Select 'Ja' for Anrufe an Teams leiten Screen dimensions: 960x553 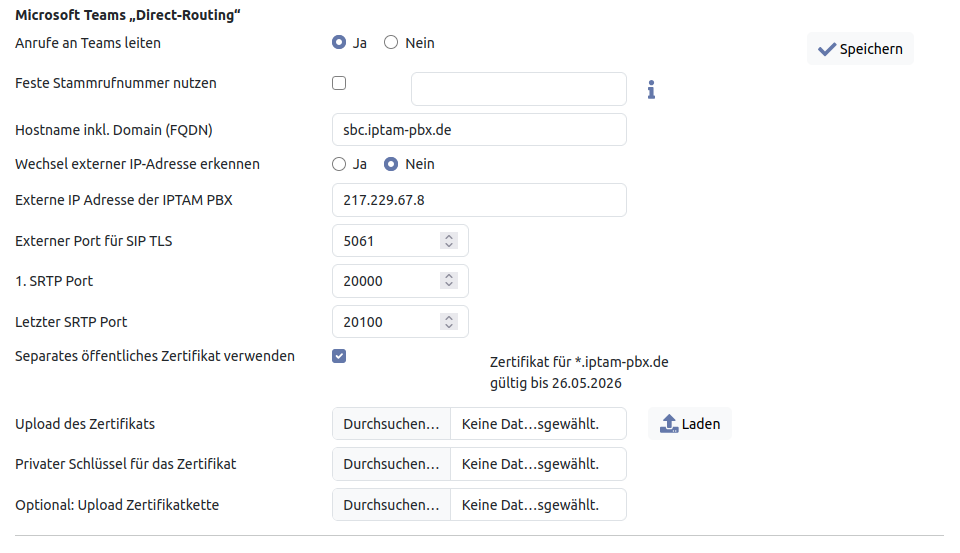[339, 43]
